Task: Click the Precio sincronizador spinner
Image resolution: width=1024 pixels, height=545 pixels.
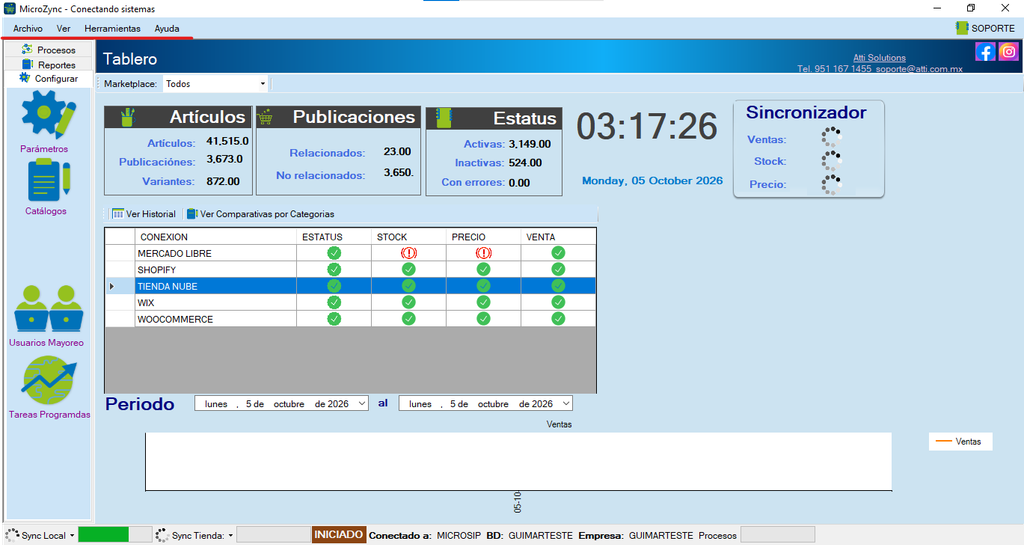Action: tap(831, 185)
